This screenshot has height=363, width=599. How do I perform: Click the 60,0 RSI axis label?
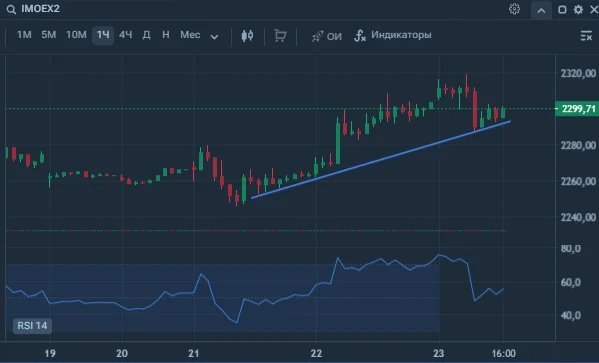coord(571,282)
